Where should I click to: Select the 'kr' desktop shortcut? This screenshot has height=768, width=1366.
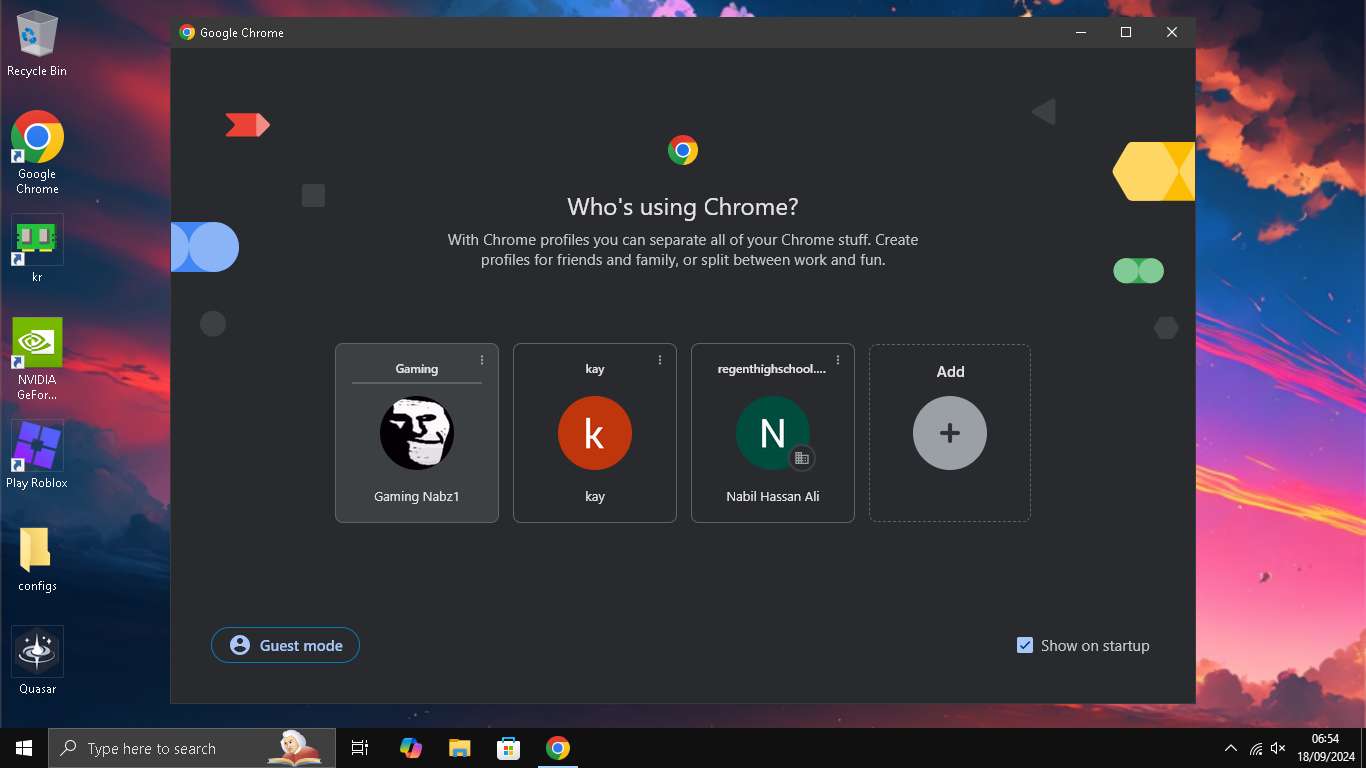[x=37, y=248]
